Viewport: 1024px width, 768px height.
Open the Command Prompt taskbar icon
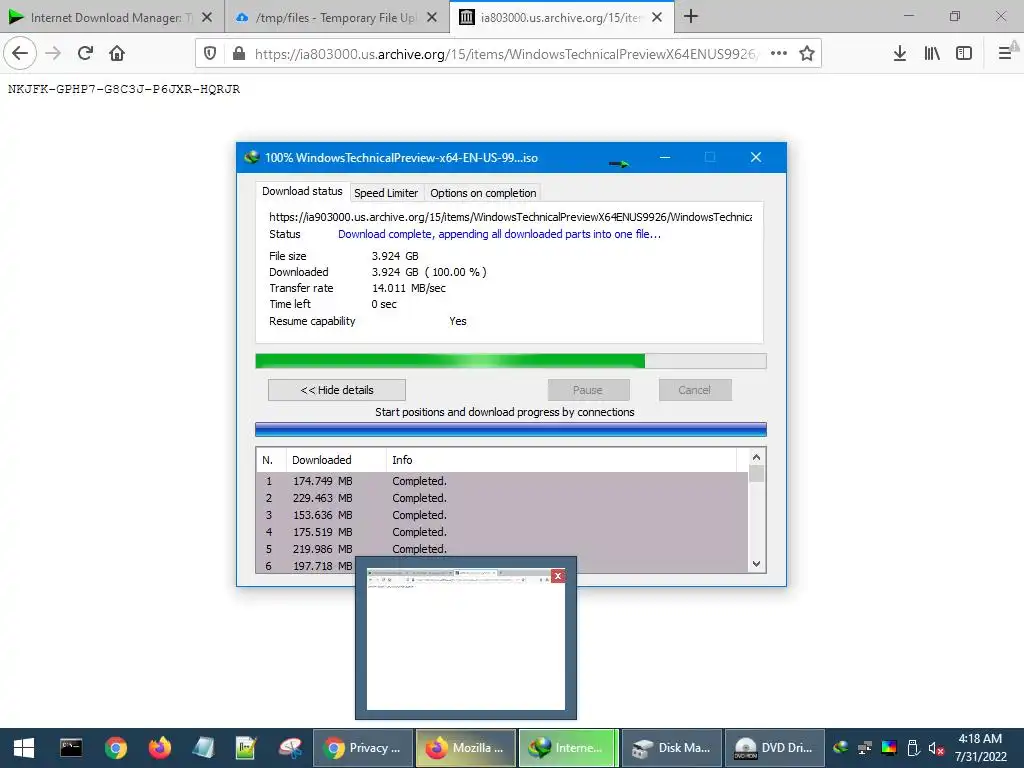point(71,748)
